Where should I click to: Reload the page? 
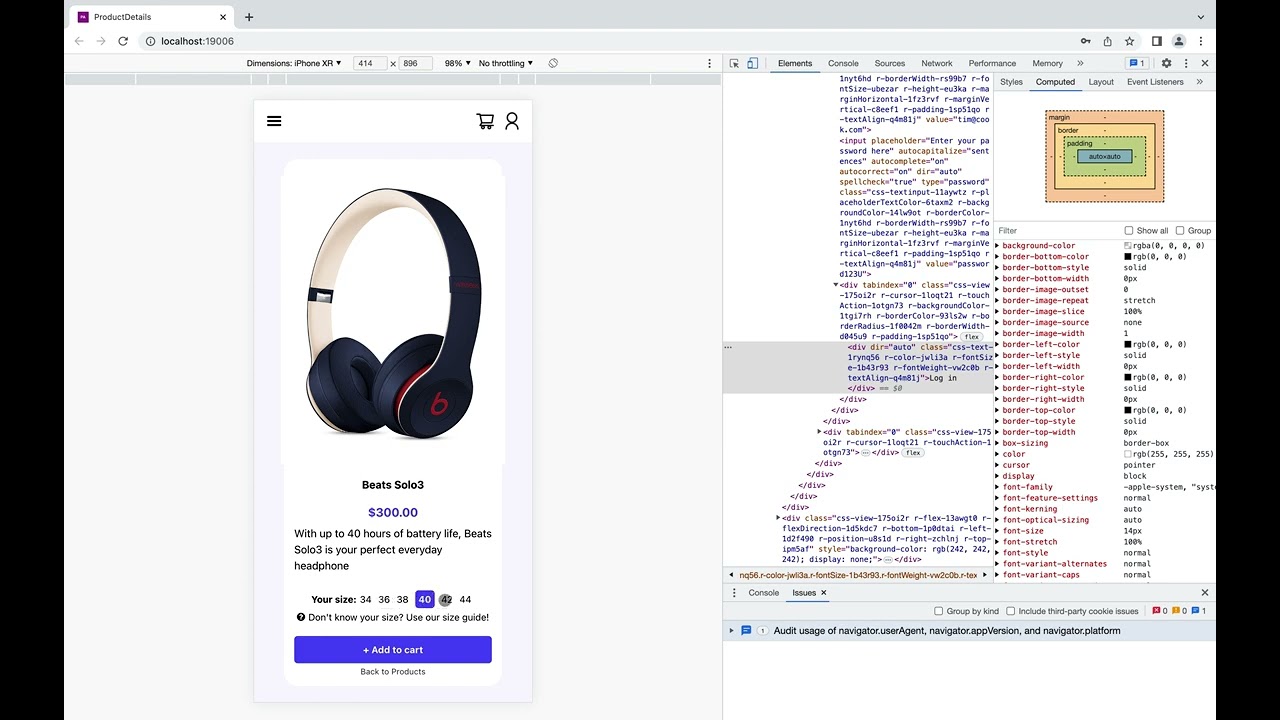[x=123, y=41]
